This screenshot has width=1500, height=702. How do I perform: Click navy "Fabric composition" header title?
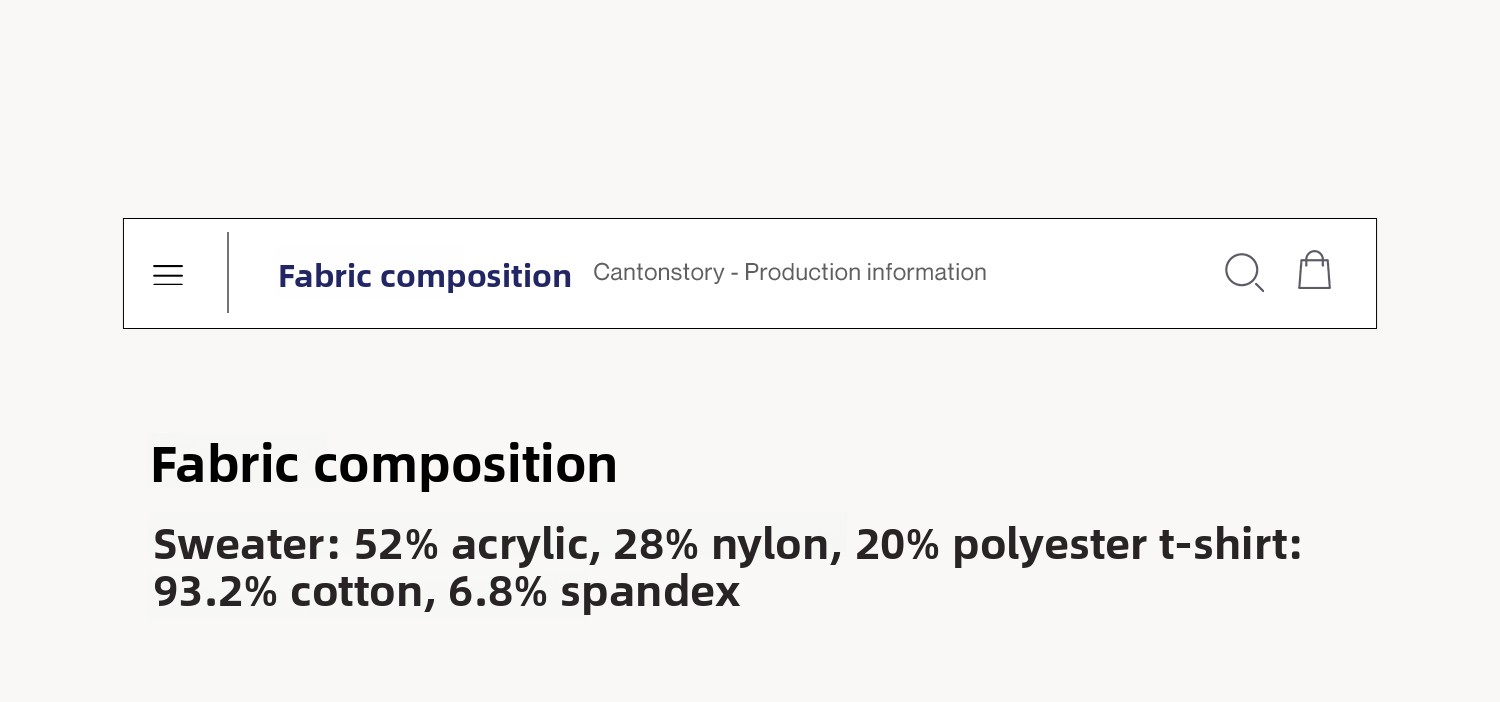pyautogui.click(x=424, y=276)
